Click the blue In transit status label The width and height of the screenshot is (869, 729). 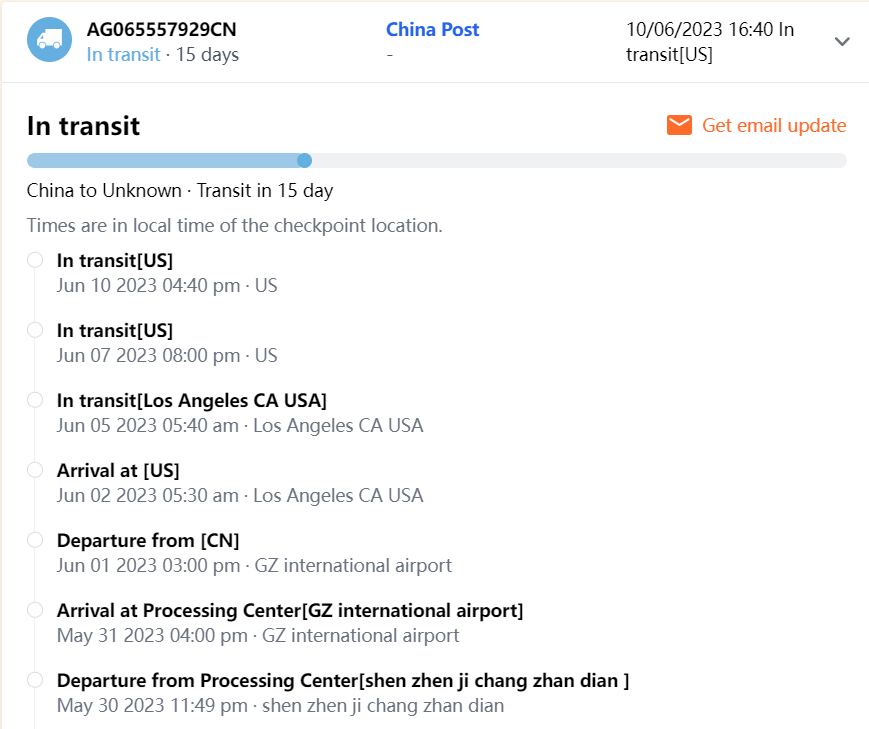pos(123,55)
